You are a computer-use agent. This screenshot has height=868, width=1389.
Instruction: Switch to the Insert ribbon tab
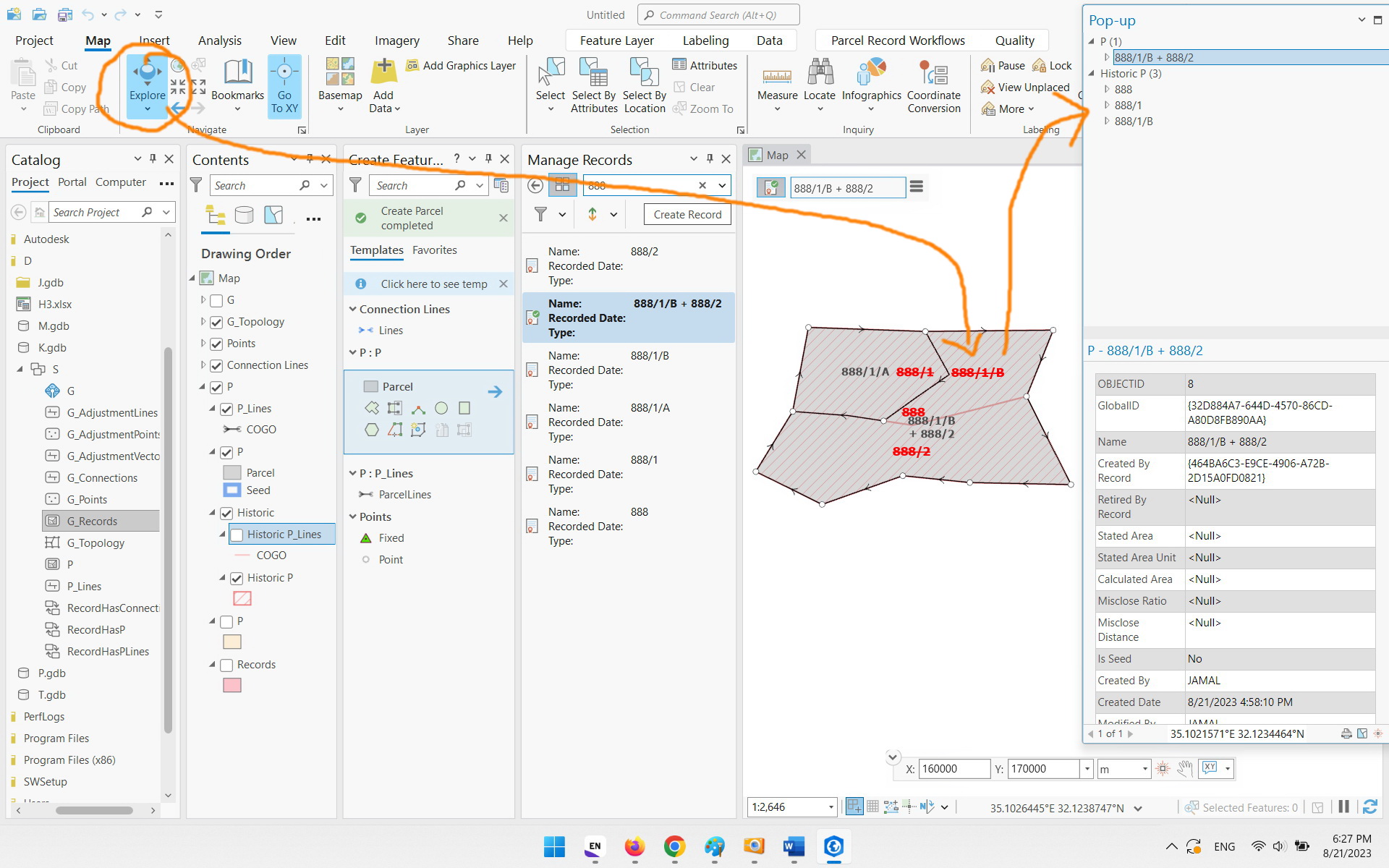point(154,40)
